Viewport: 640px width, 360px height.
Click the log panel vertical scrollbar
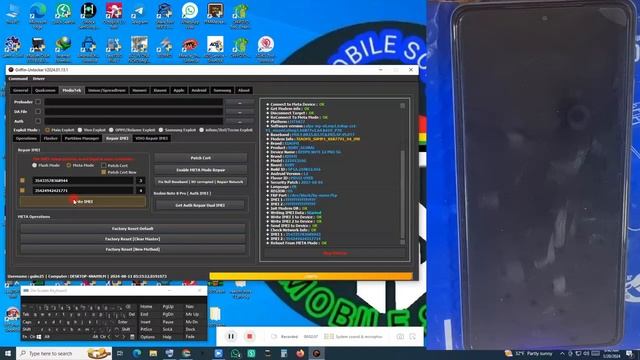402,174
